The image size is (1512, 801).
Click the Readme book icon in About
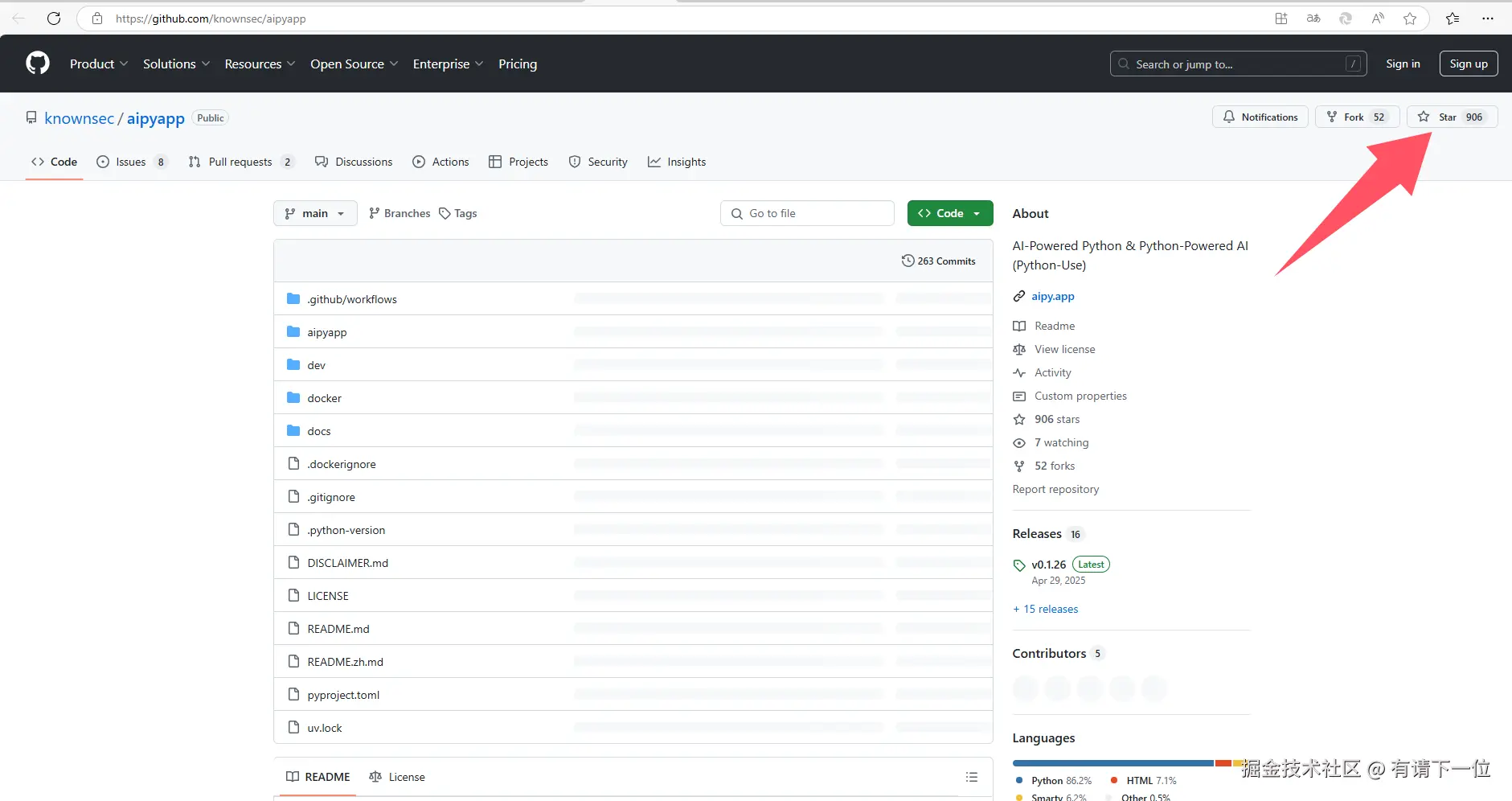[1019, 326]
